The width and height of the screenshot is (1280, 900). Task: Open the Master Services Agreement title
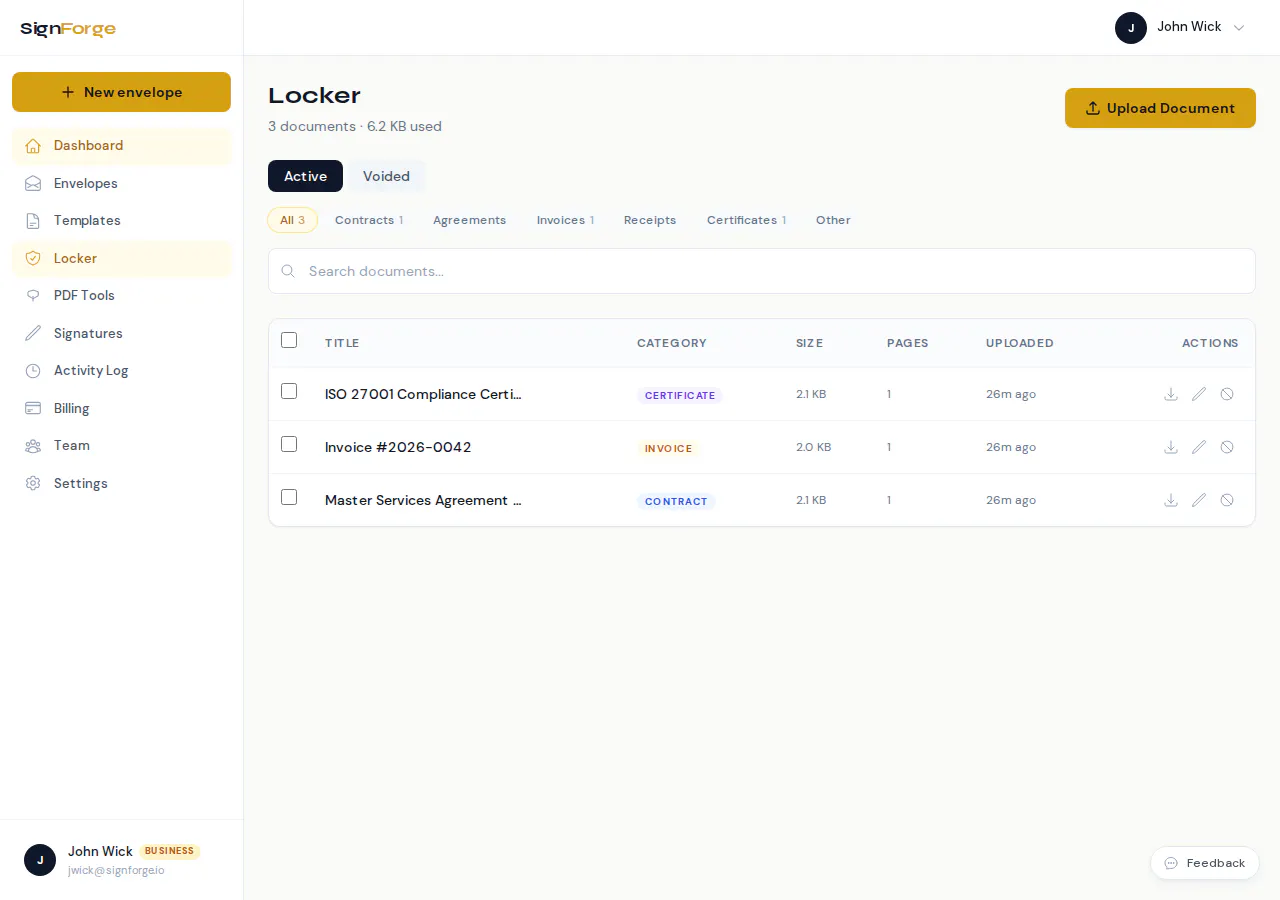tap(423, 500)
